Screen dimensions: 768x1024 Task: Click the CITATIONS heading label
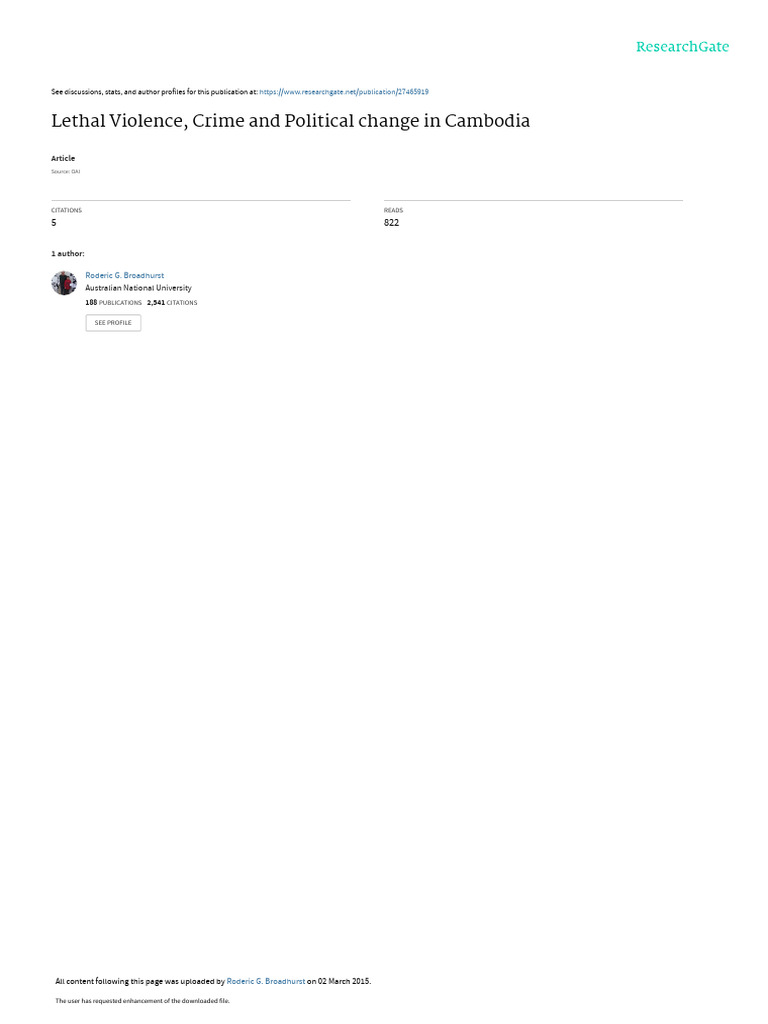point(67,210)
